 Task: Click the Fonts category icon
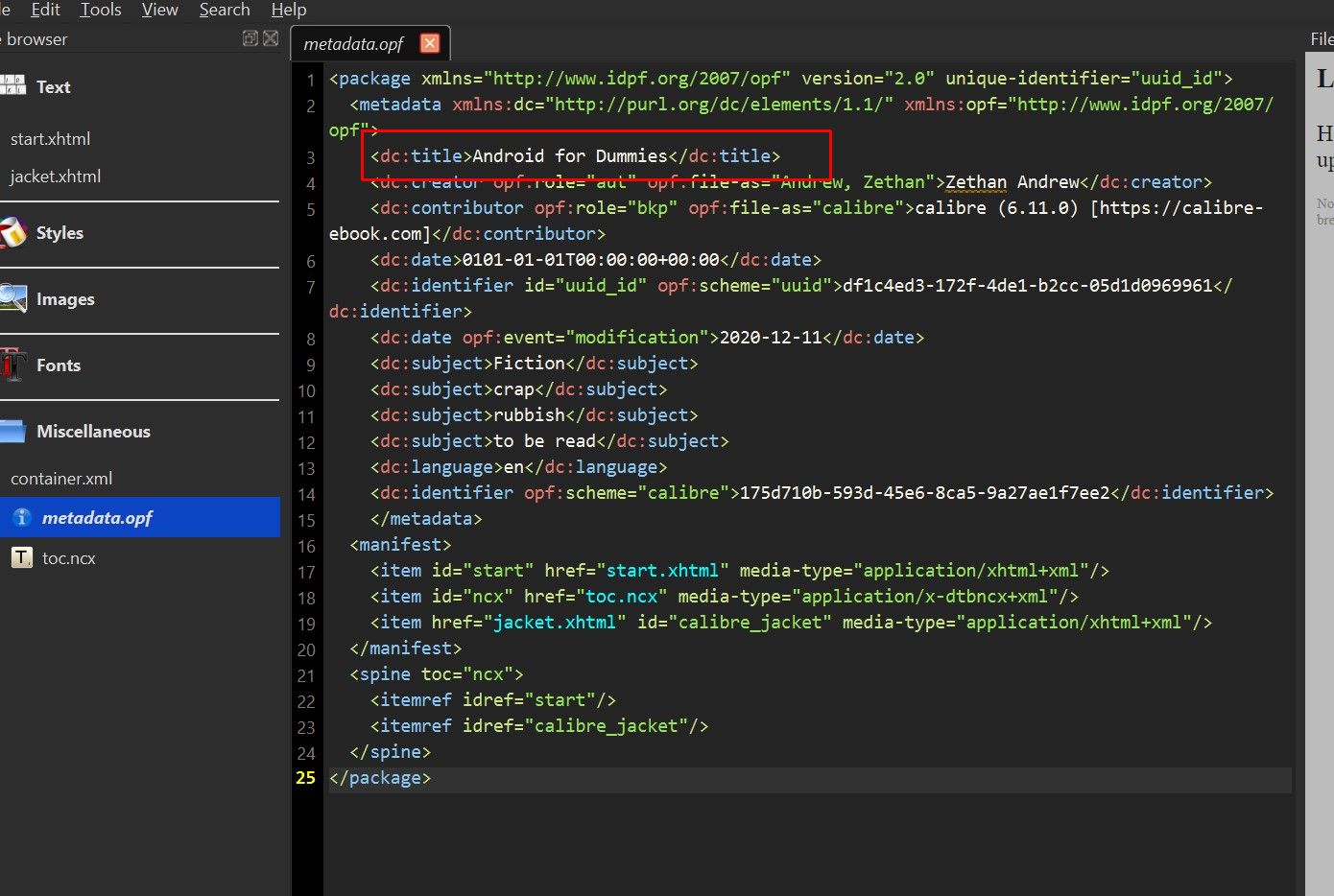(12, 365)
